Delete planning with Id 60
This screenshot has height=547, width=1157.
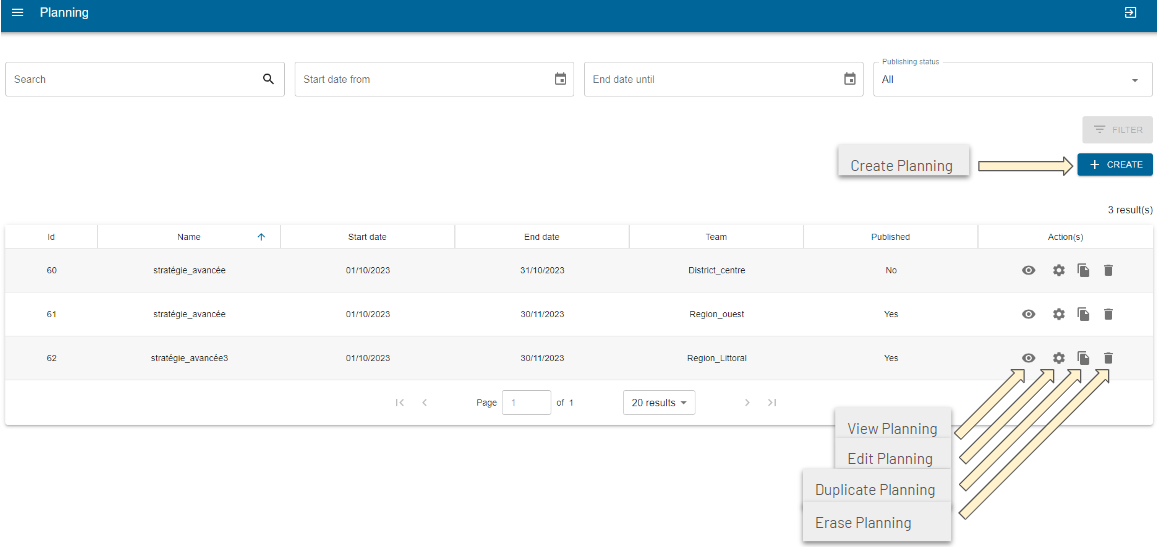(1108, 270)
